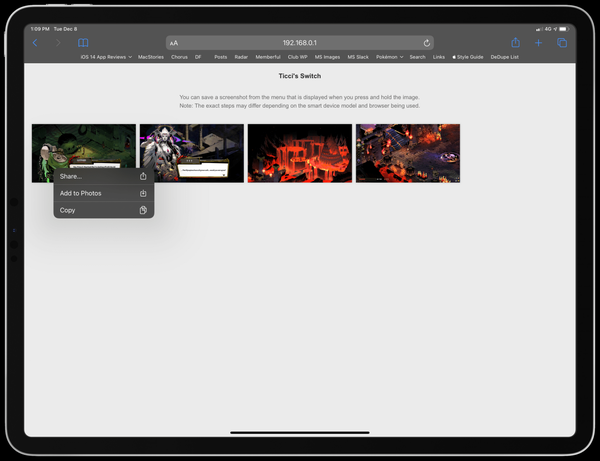Tap the home indicator bar at bottom
600x461 pixels.
point(300,433)
